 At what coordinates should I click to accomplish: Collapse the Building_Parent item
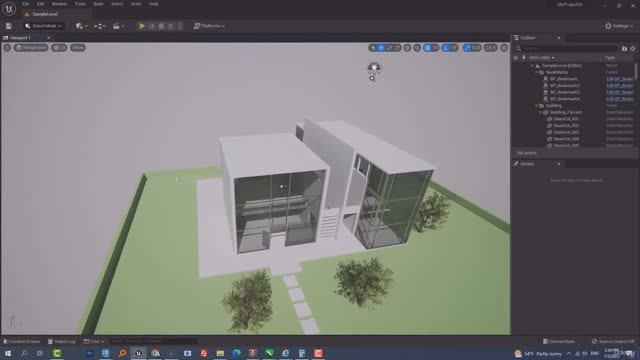point(540,112)
